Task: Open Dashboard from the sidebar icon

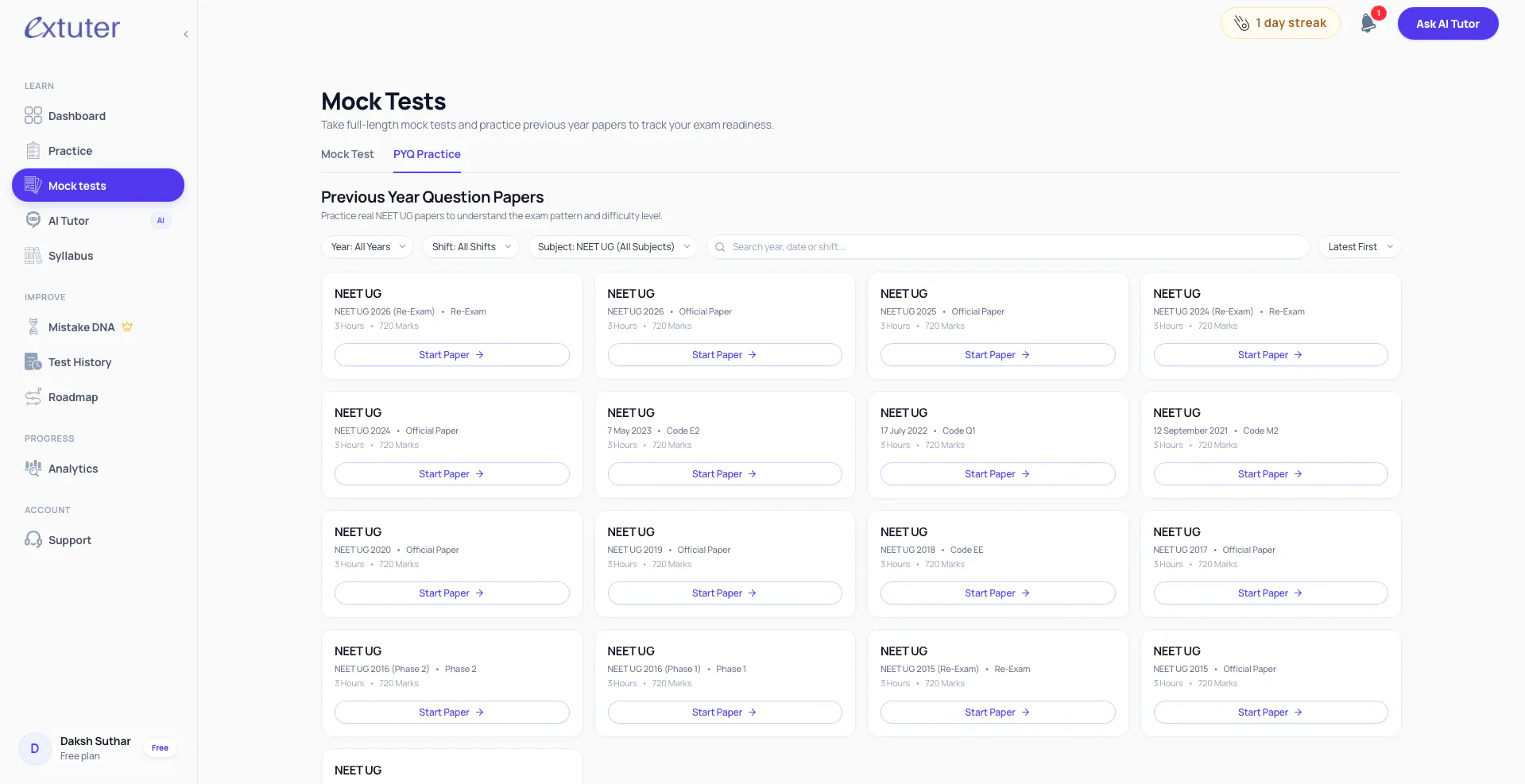Action: click(x=33, y=116)
